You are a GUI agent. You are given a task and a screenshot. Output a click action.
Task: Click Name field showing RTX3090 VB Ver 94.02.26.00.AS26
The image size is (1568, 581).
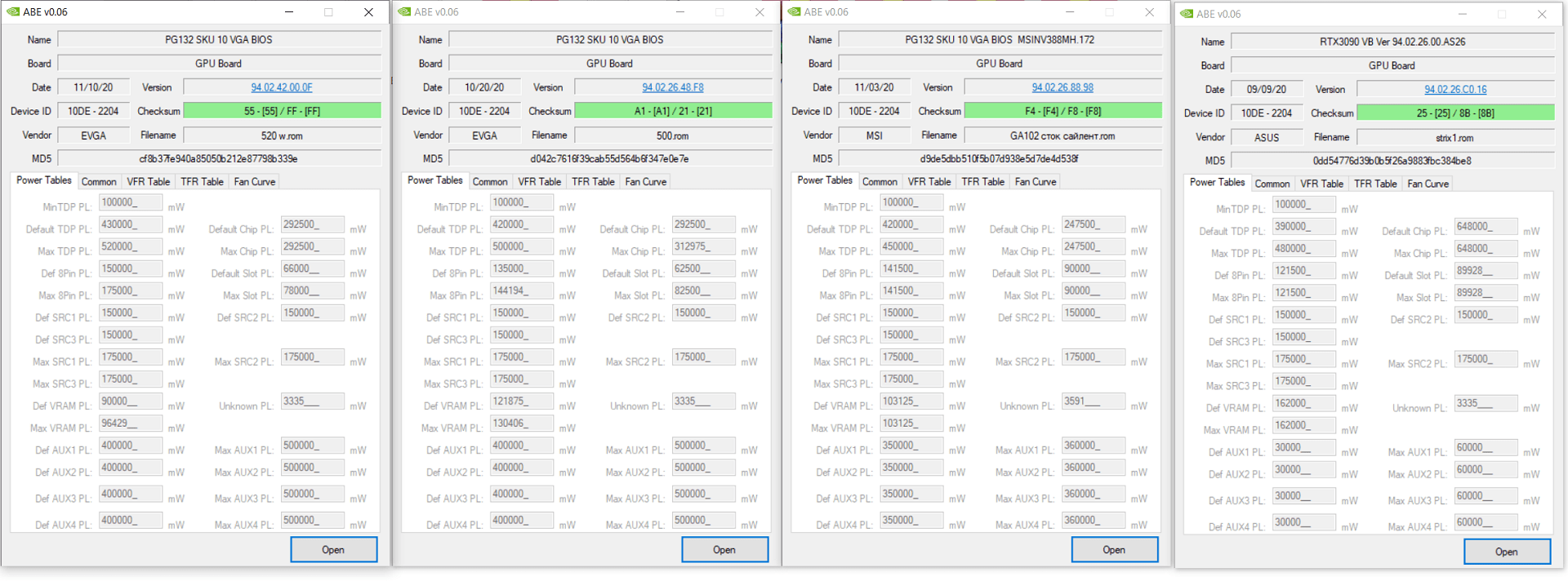[x=1392, y=42]
